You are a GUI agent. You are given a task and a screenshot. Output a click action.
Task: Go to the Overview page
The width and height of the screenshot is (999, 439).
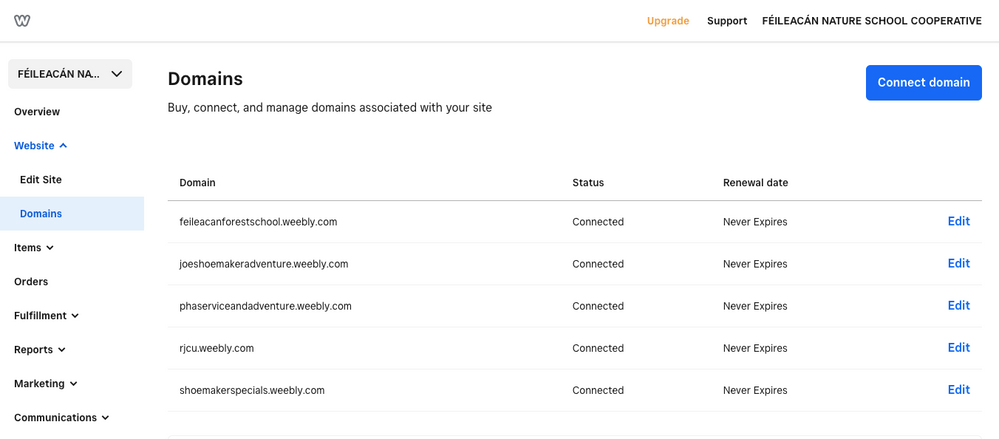tap(37, 112)
